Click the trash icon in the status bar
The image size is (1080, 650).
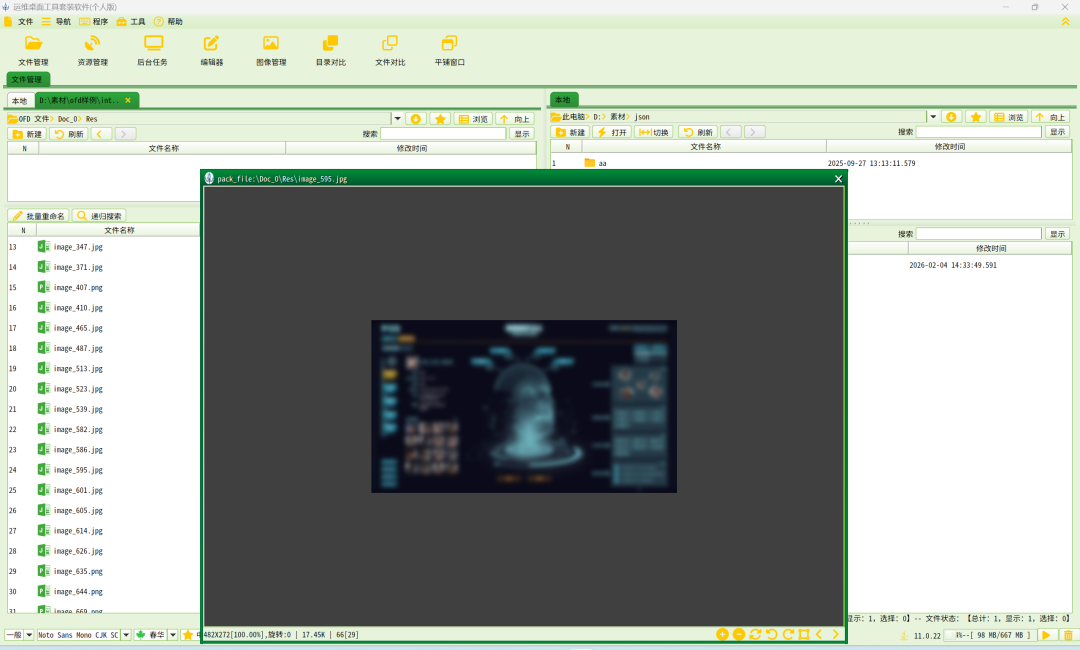[1068, 635]
